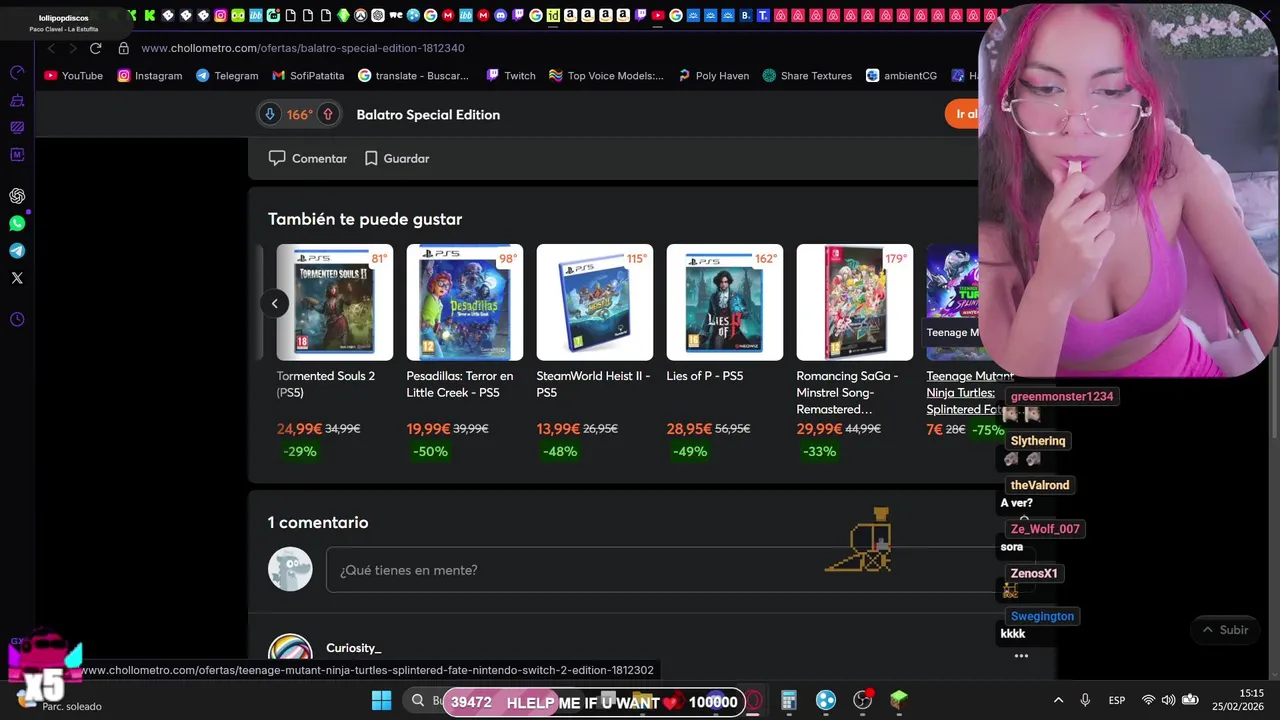Click the Wi-Fi network tray icon
Image resolution: width=1280 pixels, height=720 pixels.
pyautogui.click(x=1148, y=700)
